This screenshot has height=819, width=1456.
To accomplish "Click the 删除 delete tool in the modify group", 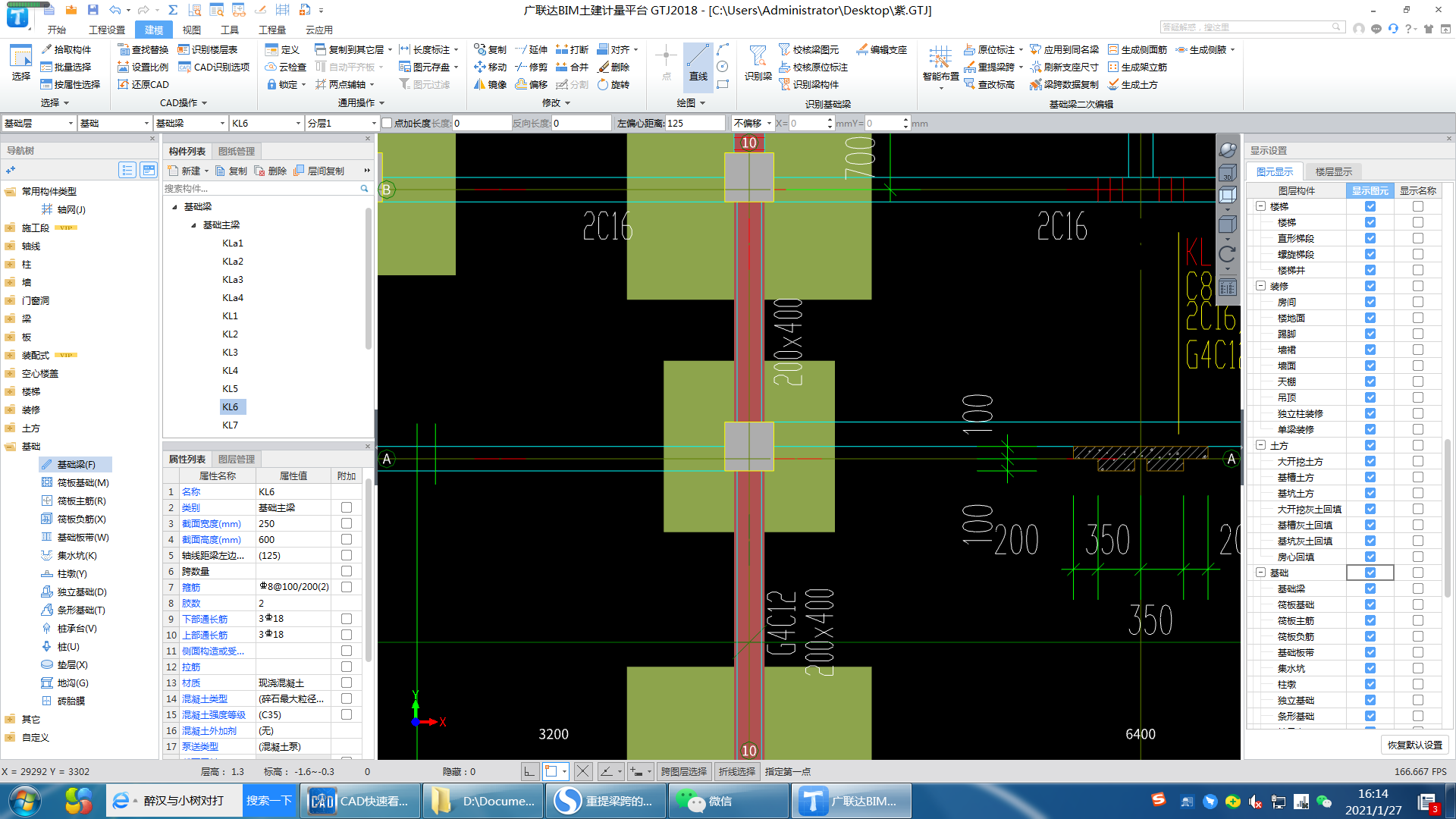I will pyautogui.click(x=613, y=67).
